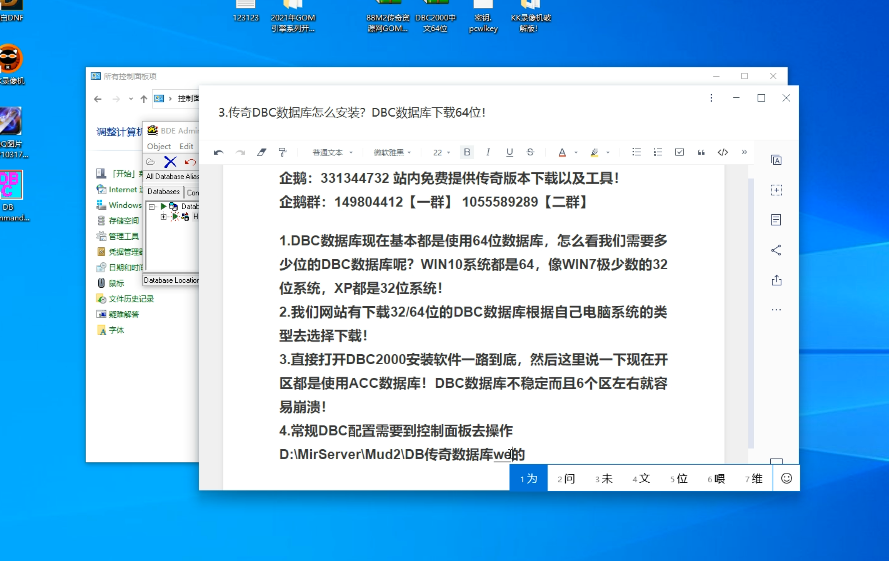
Task: Expand the child database tree node
Action: pyautogui.click(x=163, y=217)
